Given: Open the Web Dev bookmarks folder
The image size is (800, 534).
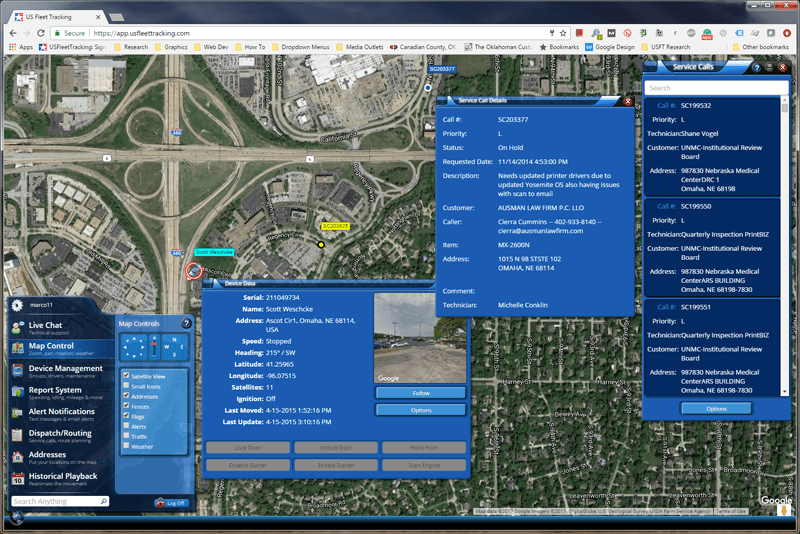Looking at the screenshot, I should click(x=211, y=47).
